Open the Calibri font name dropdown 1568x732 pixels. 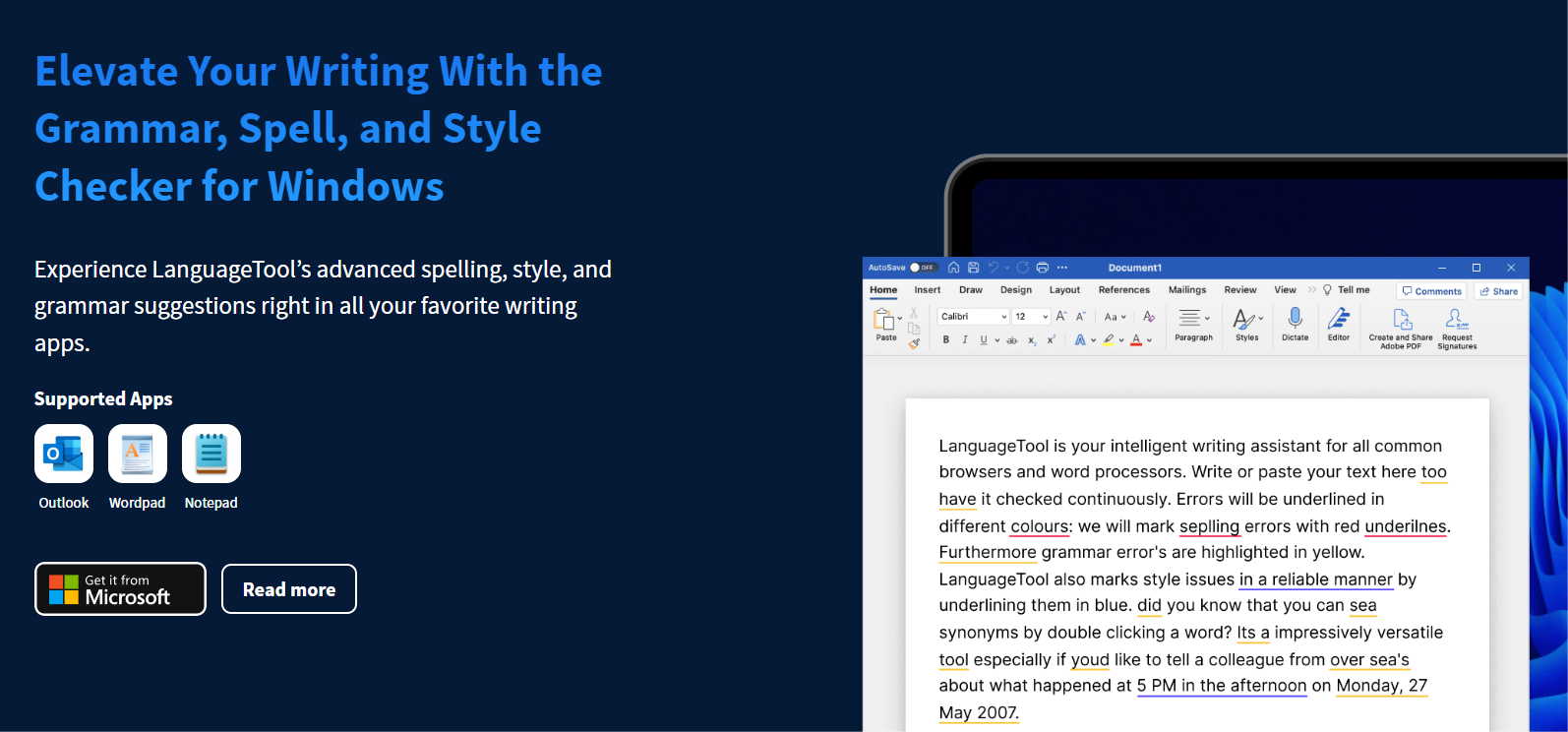[x=974, y=317]
